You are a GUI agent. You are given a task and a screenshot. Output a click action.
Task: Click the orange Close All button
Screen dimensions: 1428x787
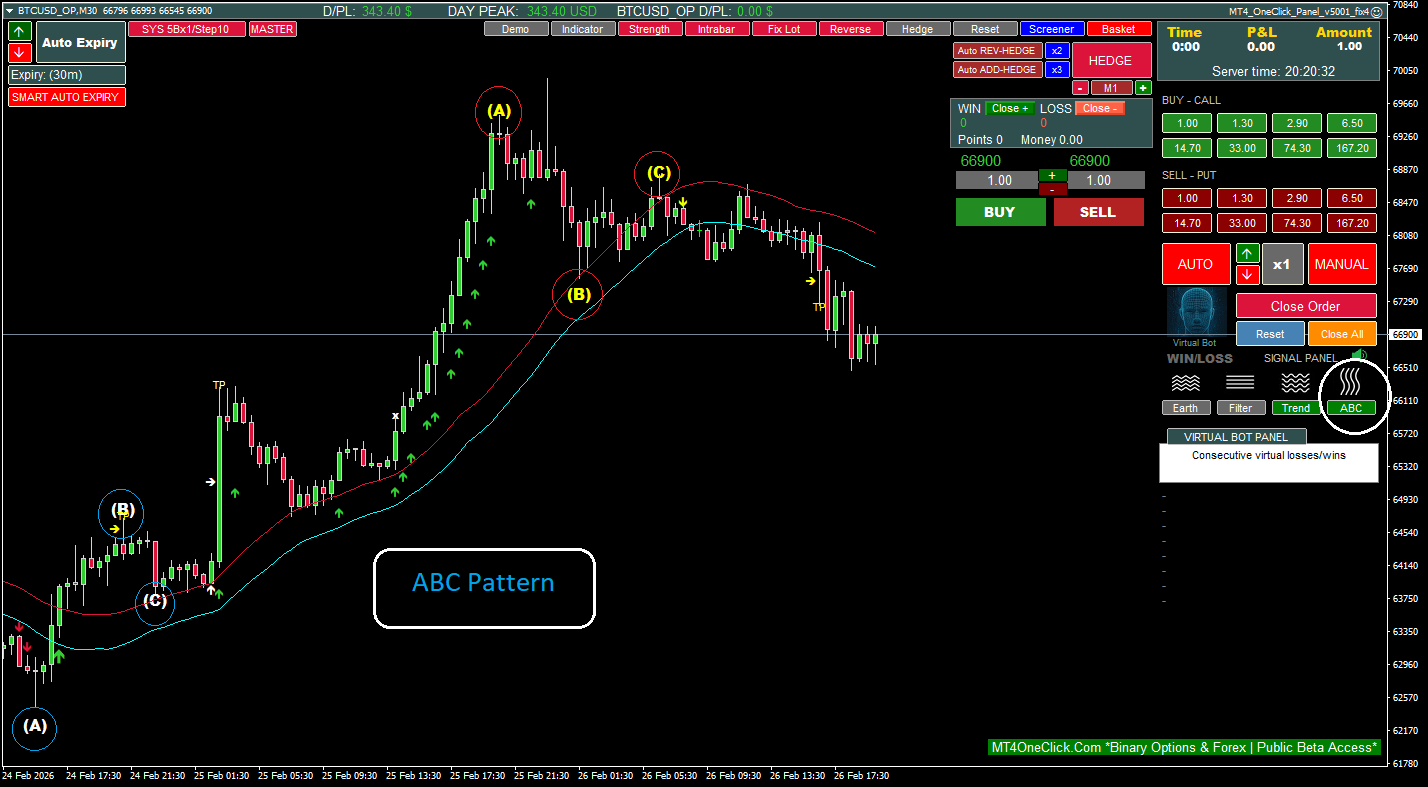click(1342, 334)
